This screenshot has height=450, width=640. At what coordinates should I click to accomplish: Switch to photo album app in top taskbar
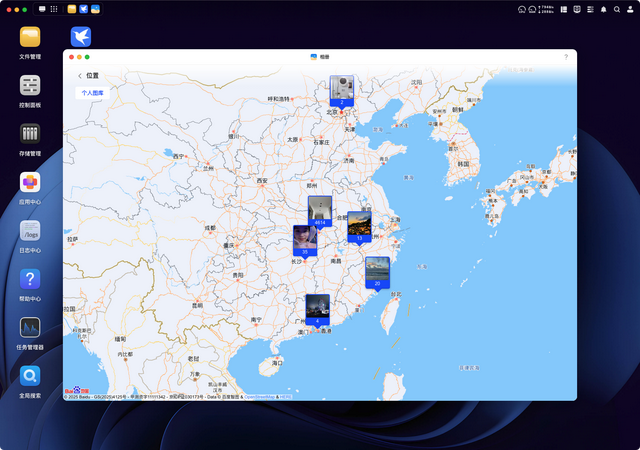point(96,9)
